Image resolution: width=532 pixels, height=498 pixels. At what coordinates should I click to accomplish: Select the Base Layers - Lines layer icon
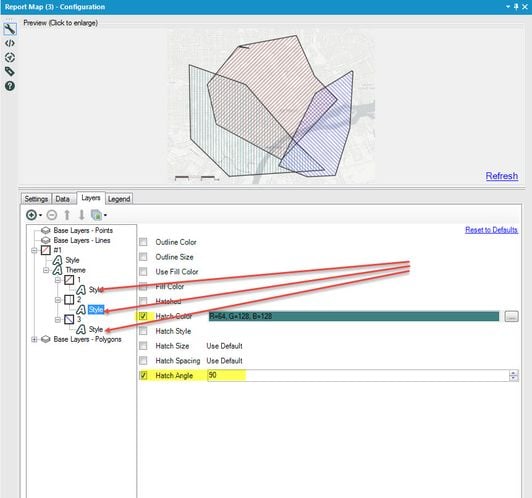(45, 240)
